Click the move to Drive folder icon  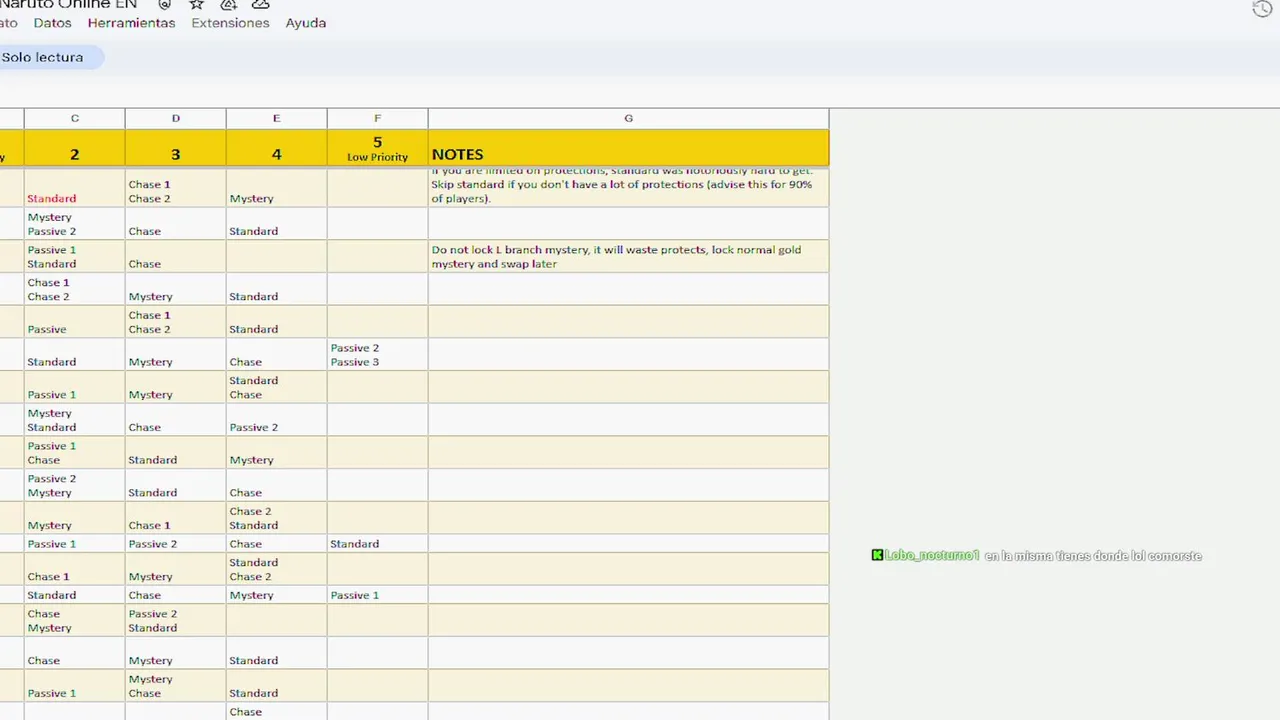pyautogui.click(x=228, y=4)
